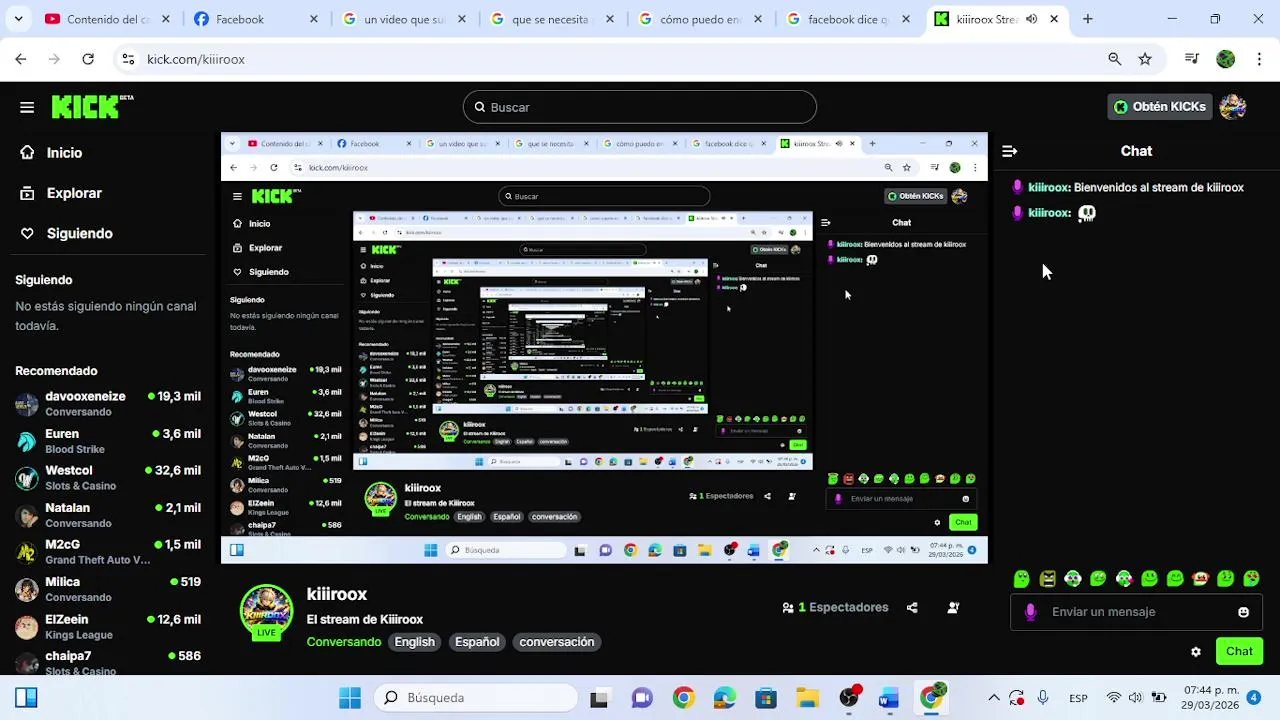This screenshot has height=720, width=1280.
Task: View site information icon beside URL
Action: point(128,59)
